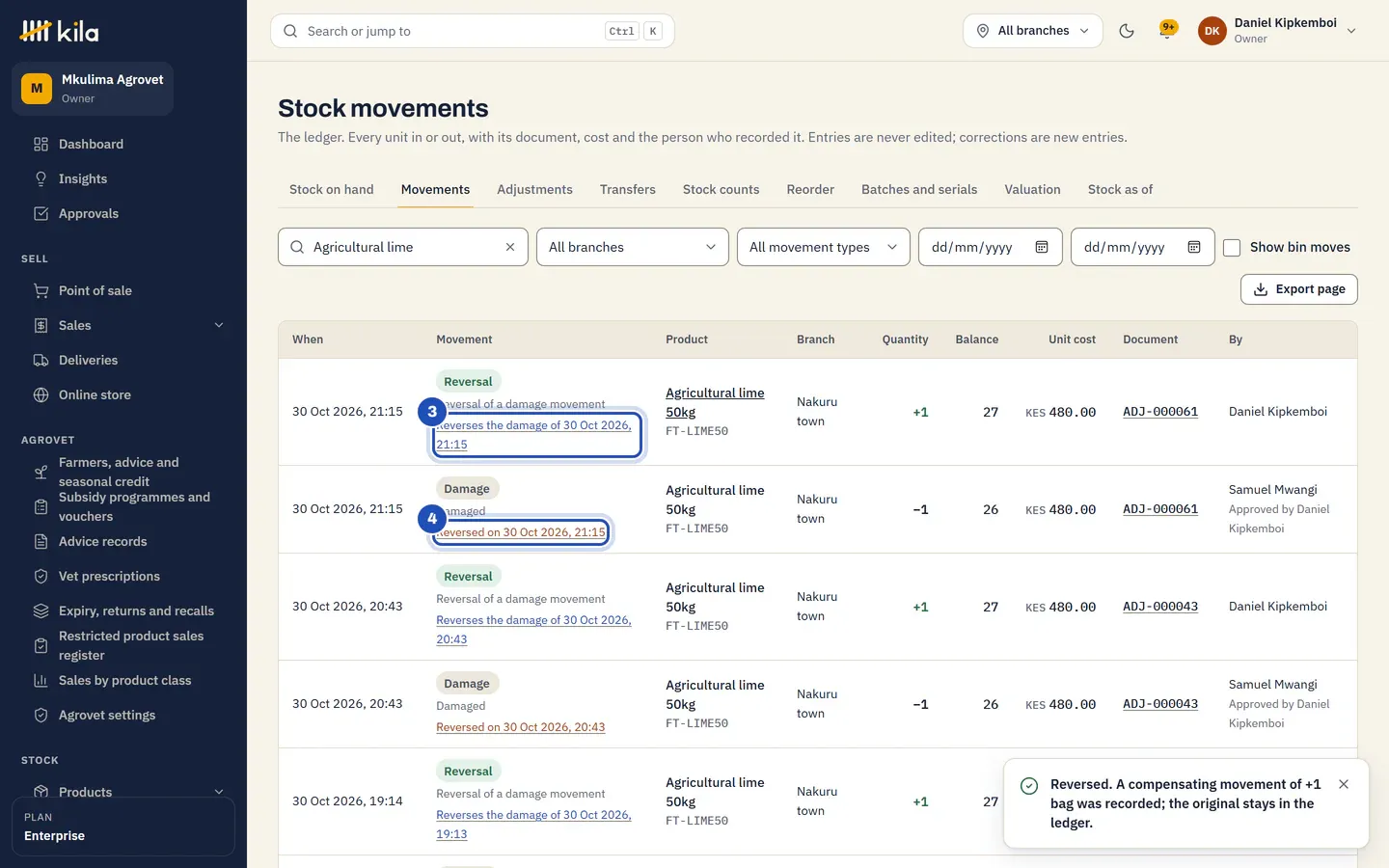The image size is (1389, 868).
Task: Toggle dark mode moon icon
Action: click(x=1127, y=31)
